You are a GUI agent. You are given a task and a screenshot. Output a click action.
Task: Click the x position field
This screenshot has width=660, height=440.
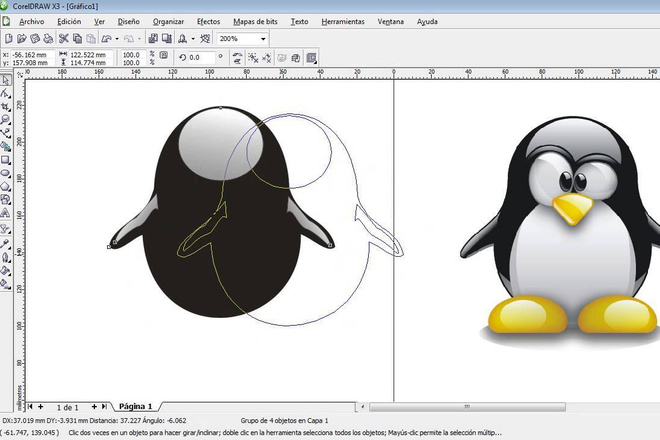point(32,55)
